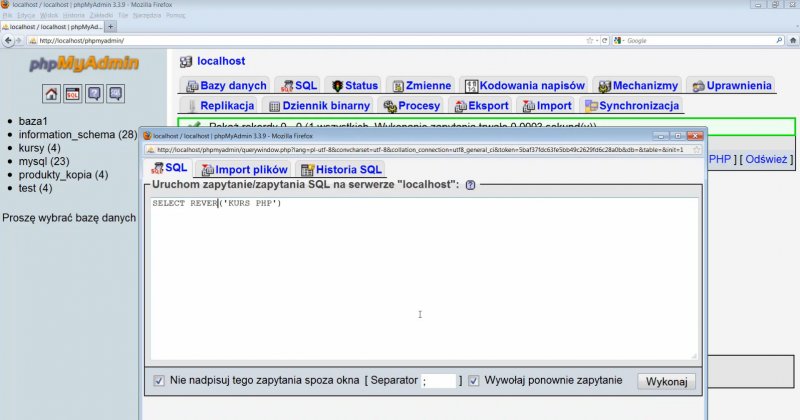The width and height of the screenshot is (800, 420).
Task: Toggle 'Nie nadpisuj tego zapytania' checkbox
Action: tap(159, 381)
